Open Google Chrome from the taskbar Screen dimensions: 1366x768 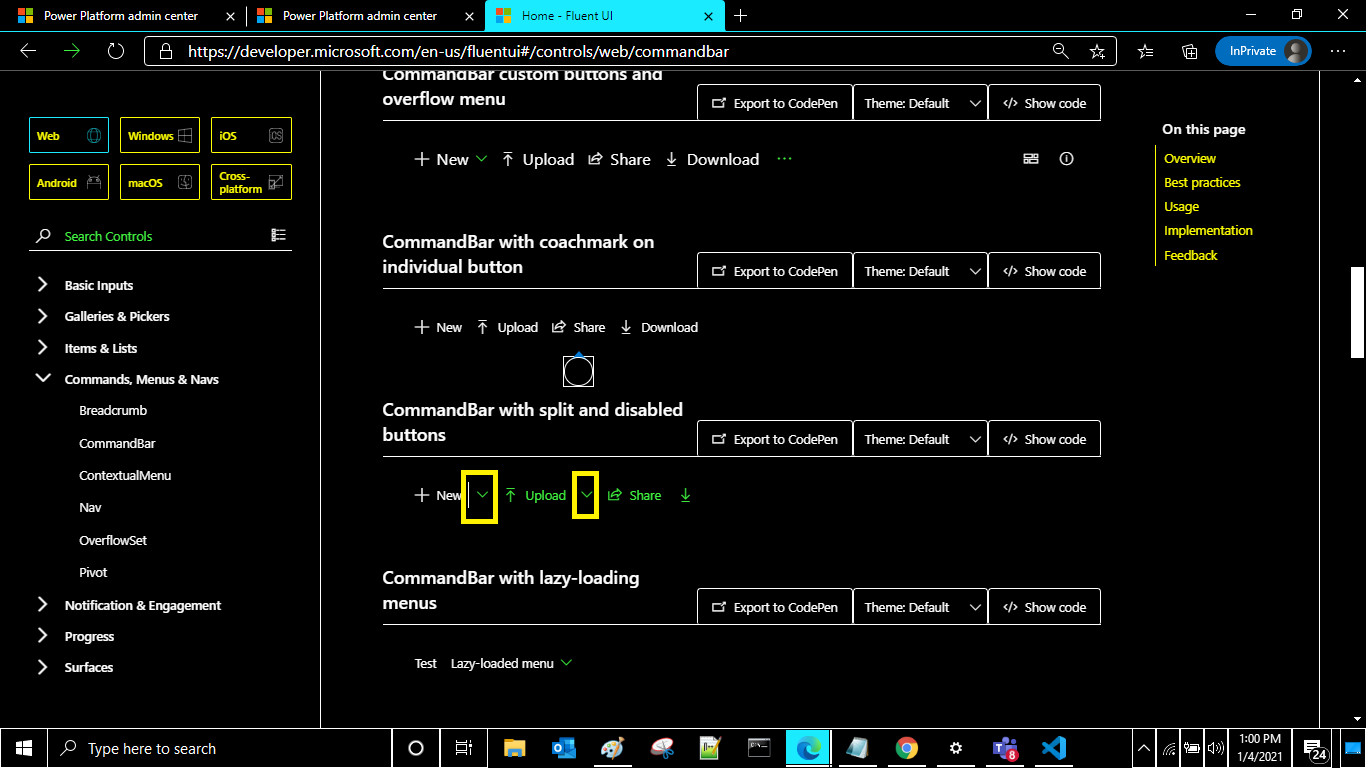point(906,748)
